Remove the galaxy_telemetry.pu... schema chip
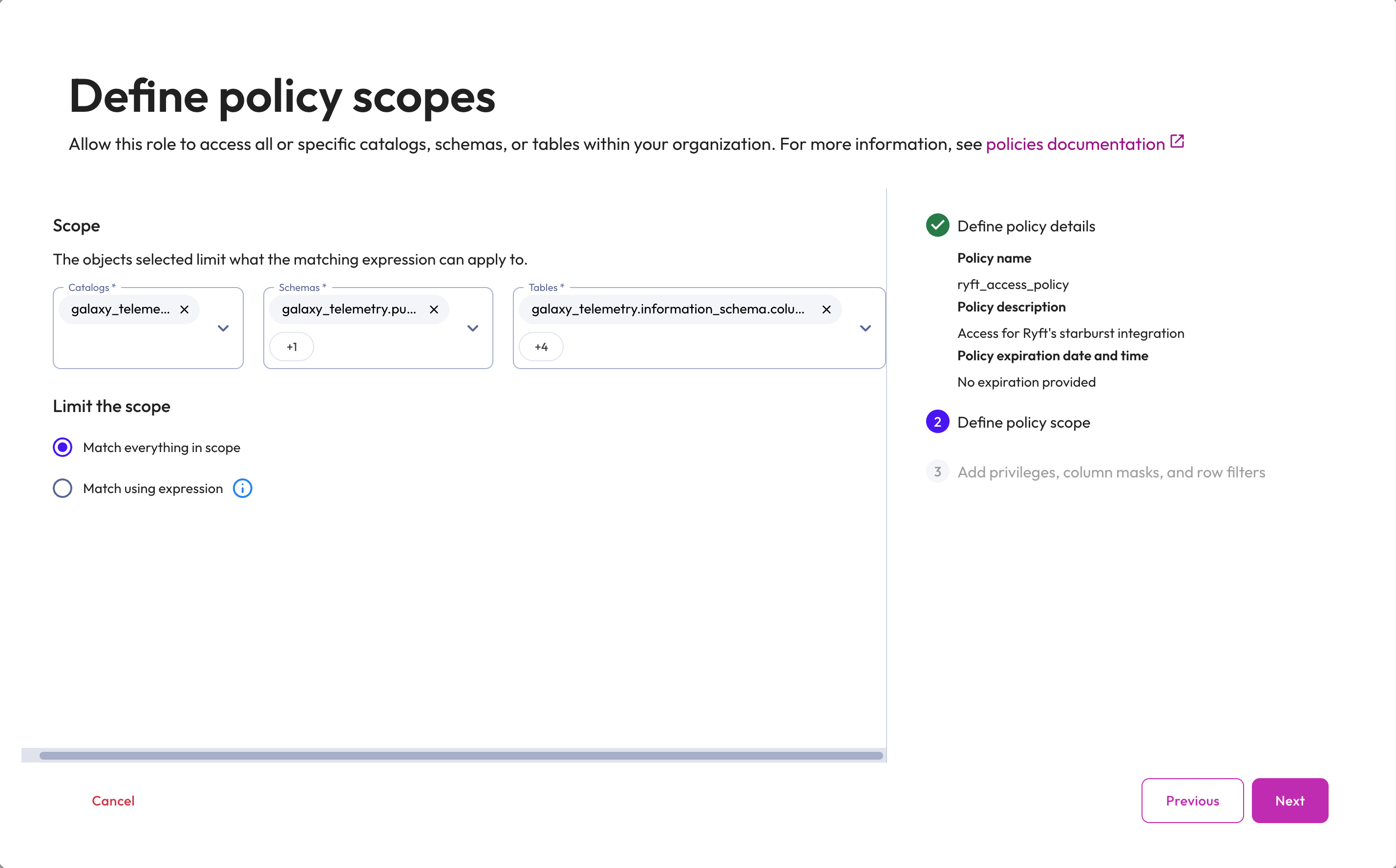 [x=434, y=310]
